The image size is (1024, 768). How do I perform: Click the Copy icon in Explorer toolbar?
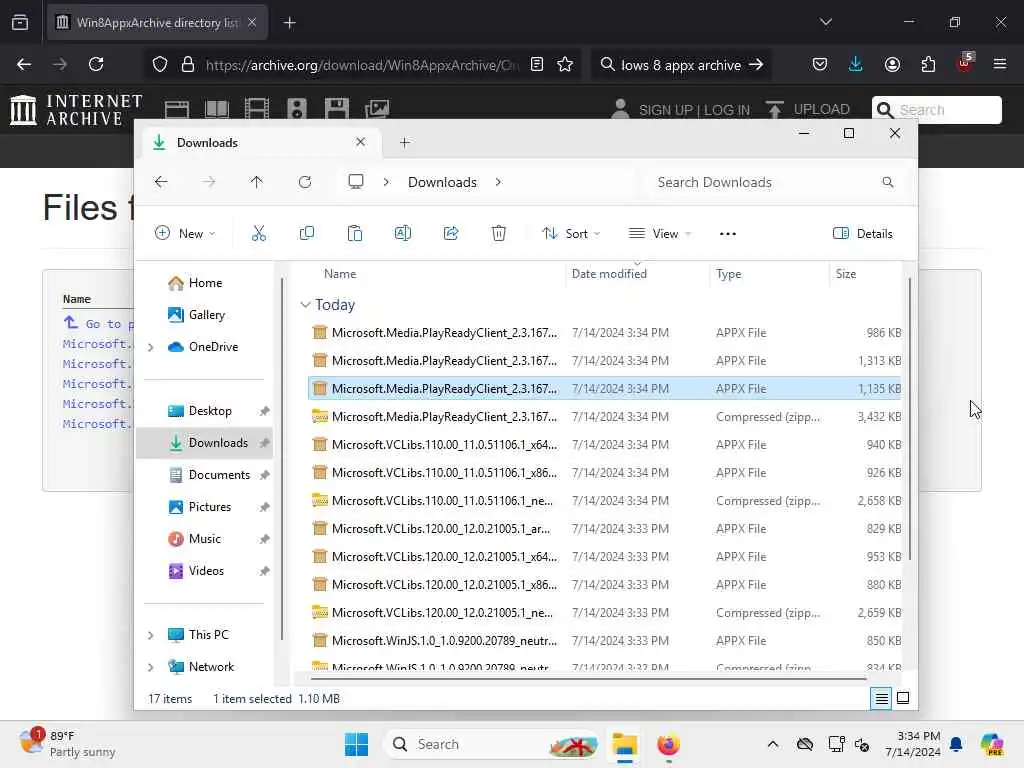click(x=306, y=233)
